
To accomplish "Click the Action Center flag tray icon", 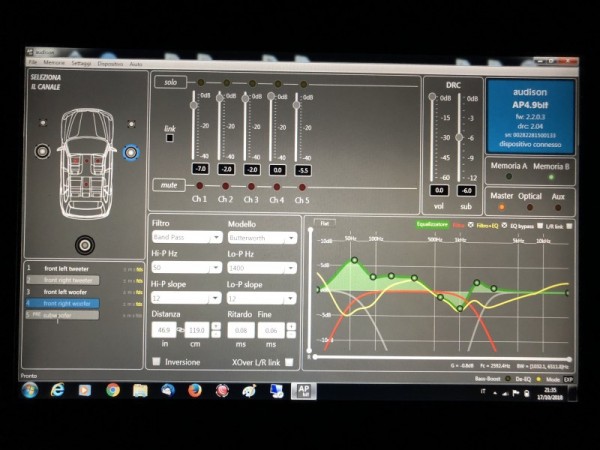I will [515, 393].
